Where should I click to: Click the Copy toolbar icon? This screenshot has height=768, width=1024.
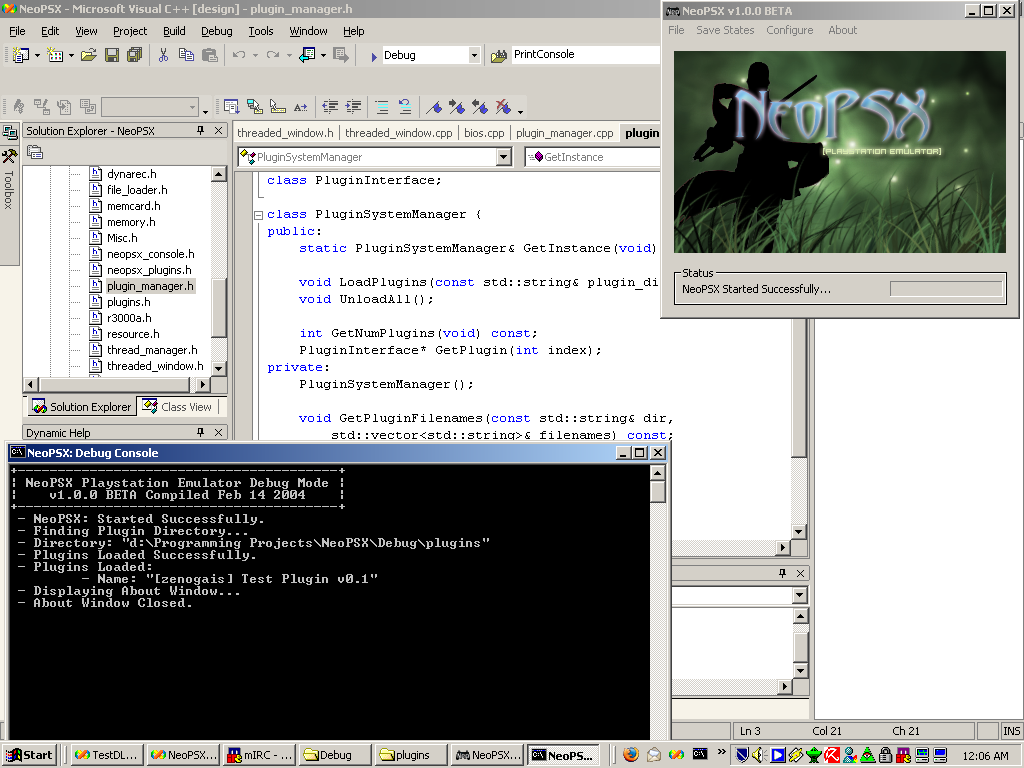tap(186, 56)
